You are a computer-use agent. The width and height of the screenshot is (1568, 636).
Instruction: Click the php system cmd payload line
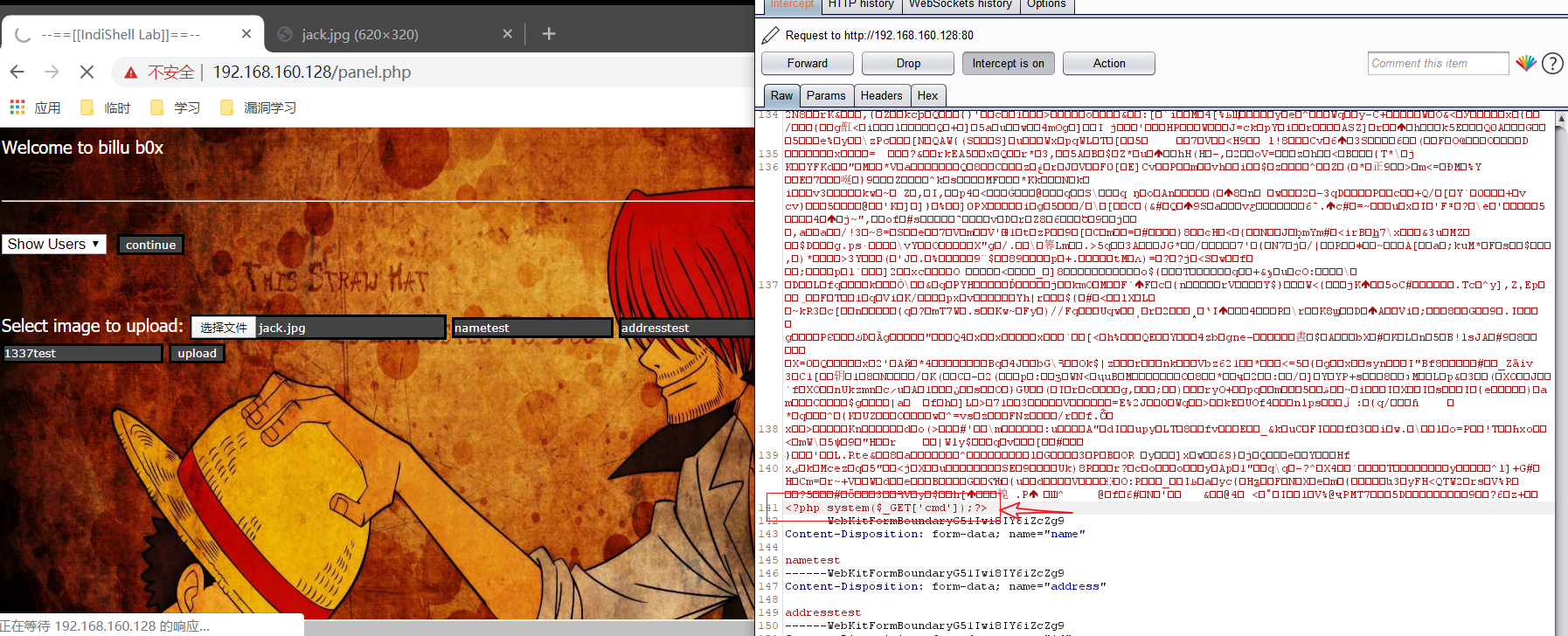885,508
